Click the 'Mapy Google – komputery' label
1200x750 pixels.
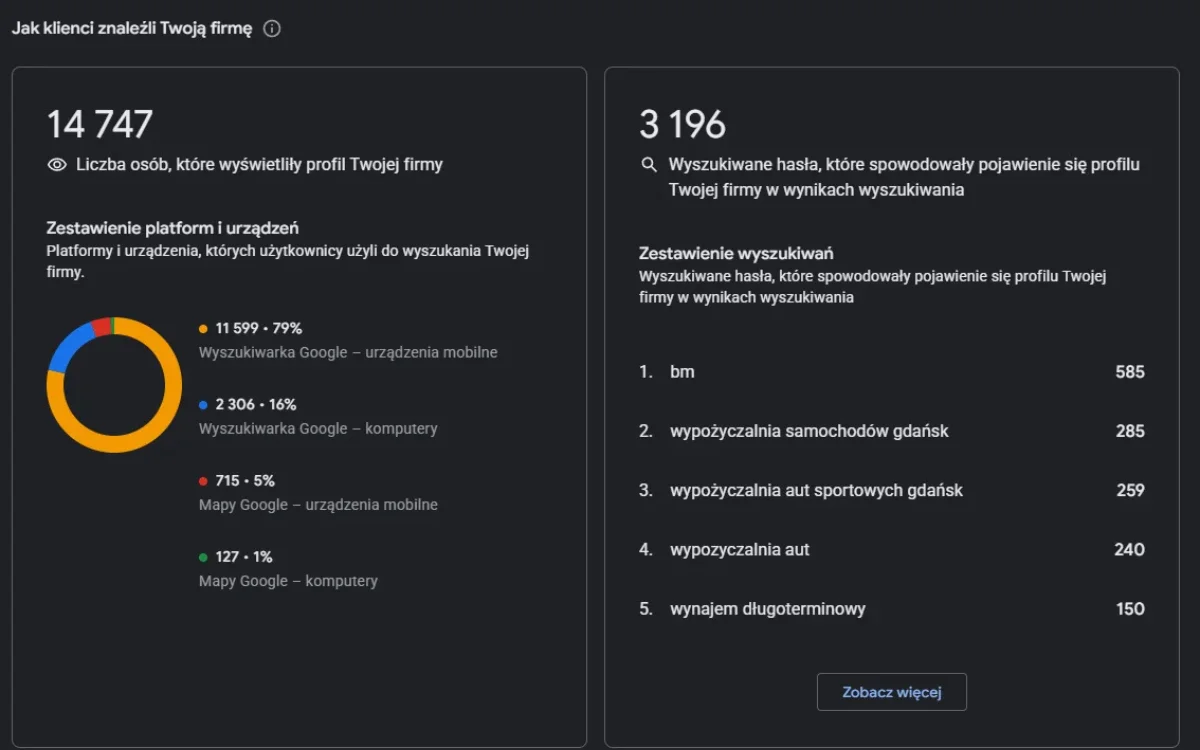288,581
